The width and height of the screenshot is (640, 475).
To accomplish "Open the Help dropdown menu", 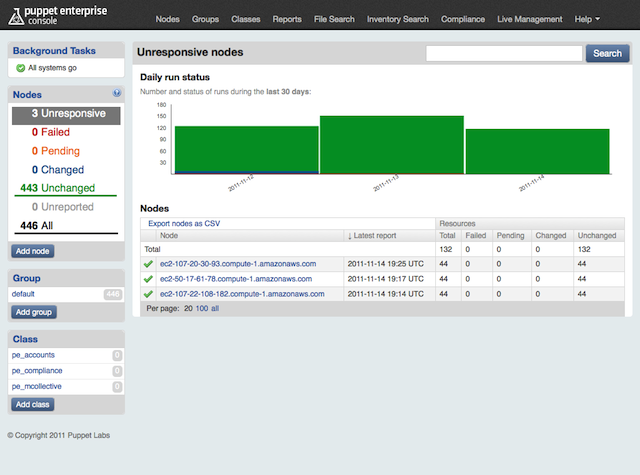I will pyautogui.click(x=587, y=19).
